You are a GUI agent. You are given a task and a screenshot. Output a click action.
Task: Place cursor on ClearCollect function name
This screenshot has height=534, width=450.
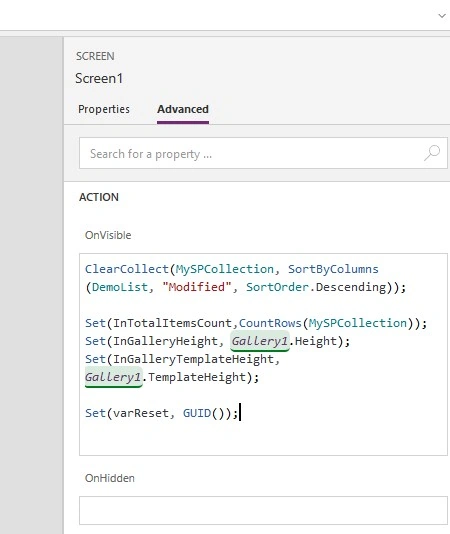coord(127,269)
